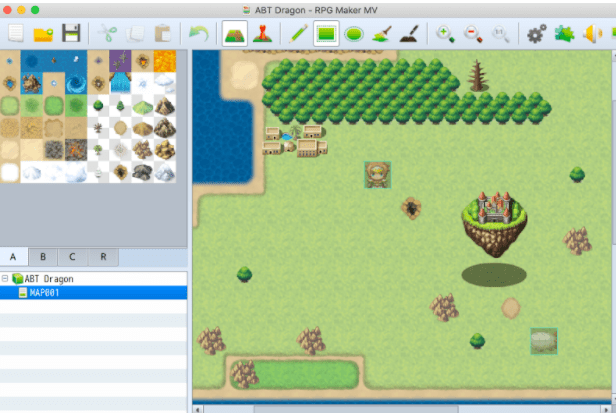Collapse the ABT Dragon project tree
Image resolution: width=616 pixels, height=413 pixels.
tap(5, 279)
